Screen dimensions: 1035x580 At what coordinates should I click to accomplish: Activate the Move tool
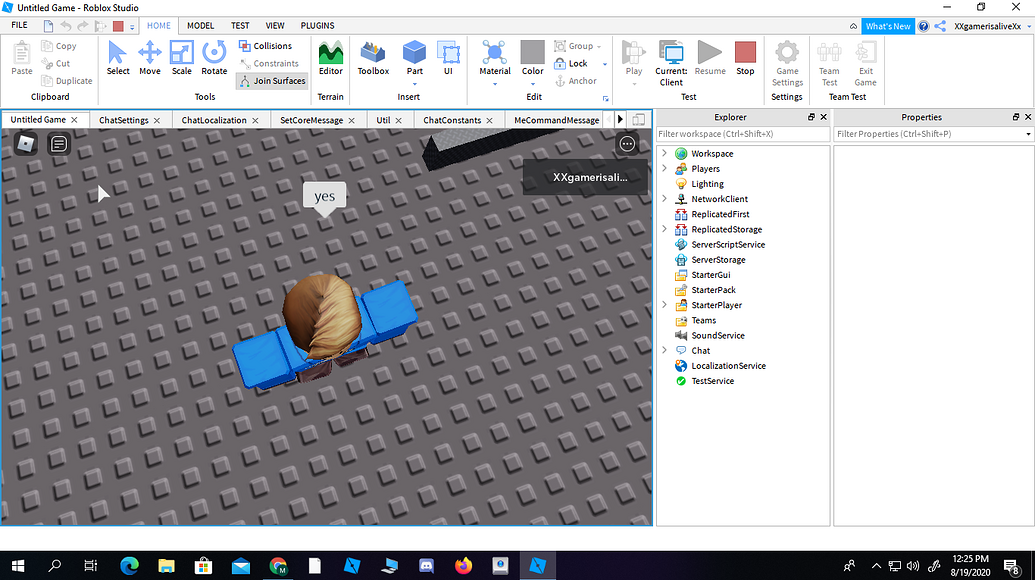pyautogui.click(x=150, y=58)
